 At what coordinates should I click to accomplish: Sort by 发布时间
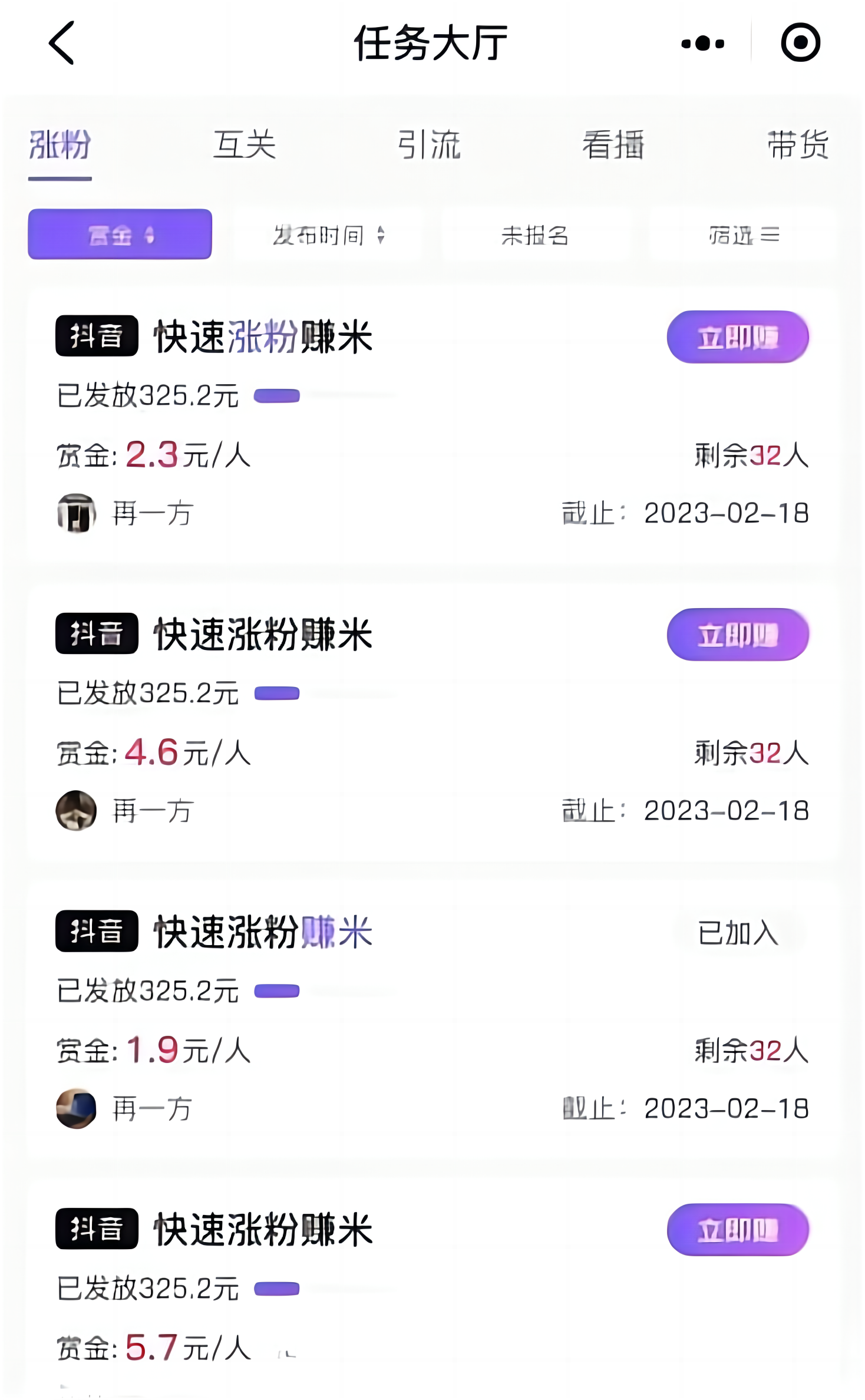[x=329, y=235]
